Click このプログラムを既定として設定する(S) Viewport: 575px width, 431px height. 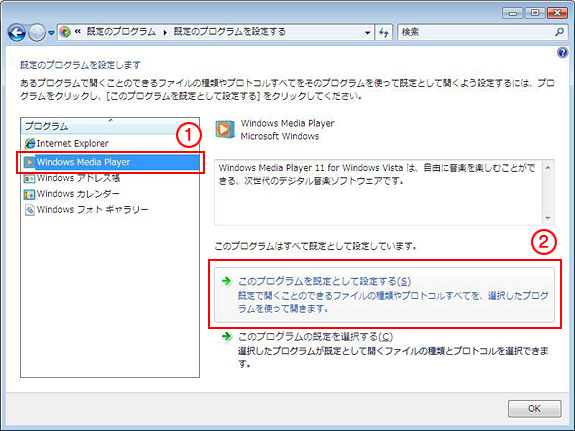pos(385,295)
